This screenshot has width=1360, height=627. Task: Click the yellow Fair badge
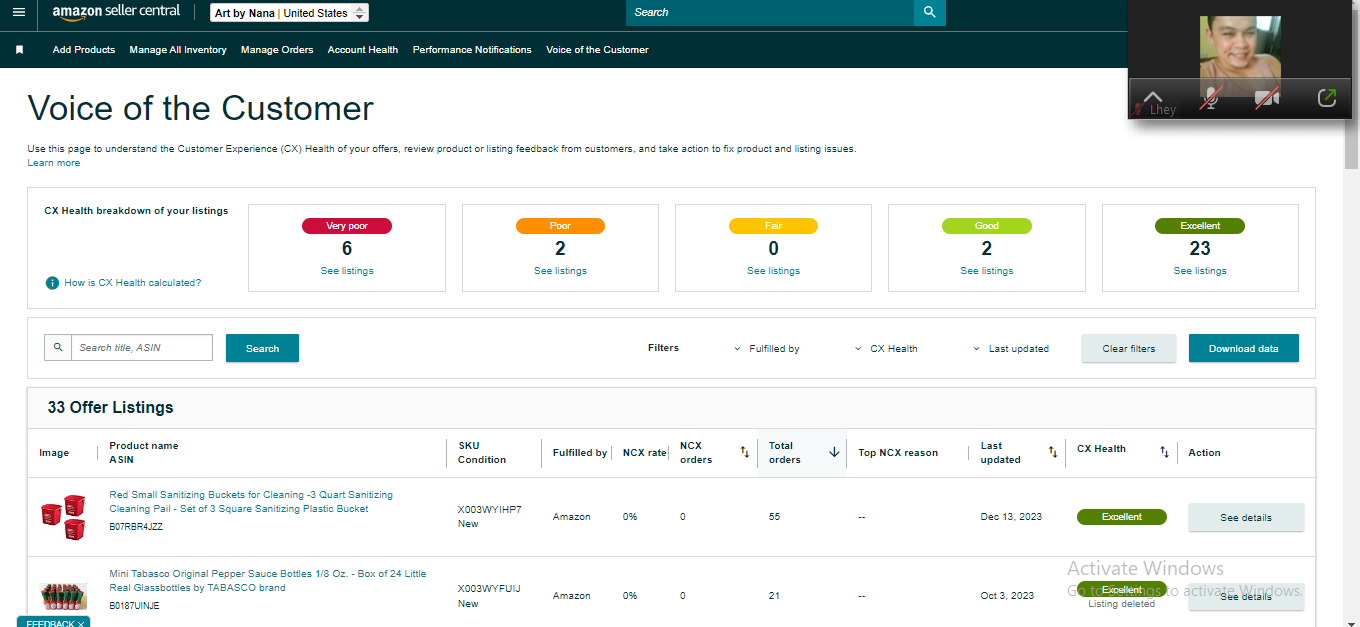tap(773, 226)
